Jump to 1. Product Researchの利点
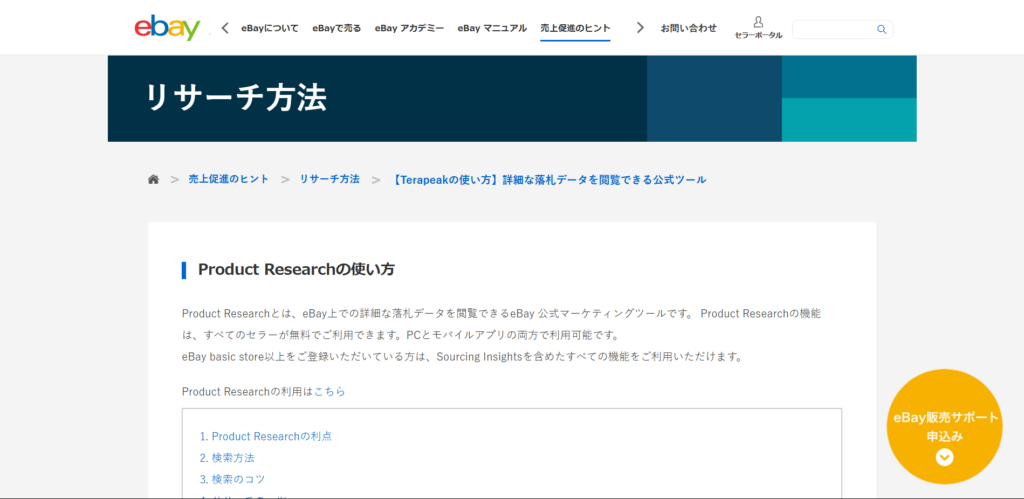 266,436
